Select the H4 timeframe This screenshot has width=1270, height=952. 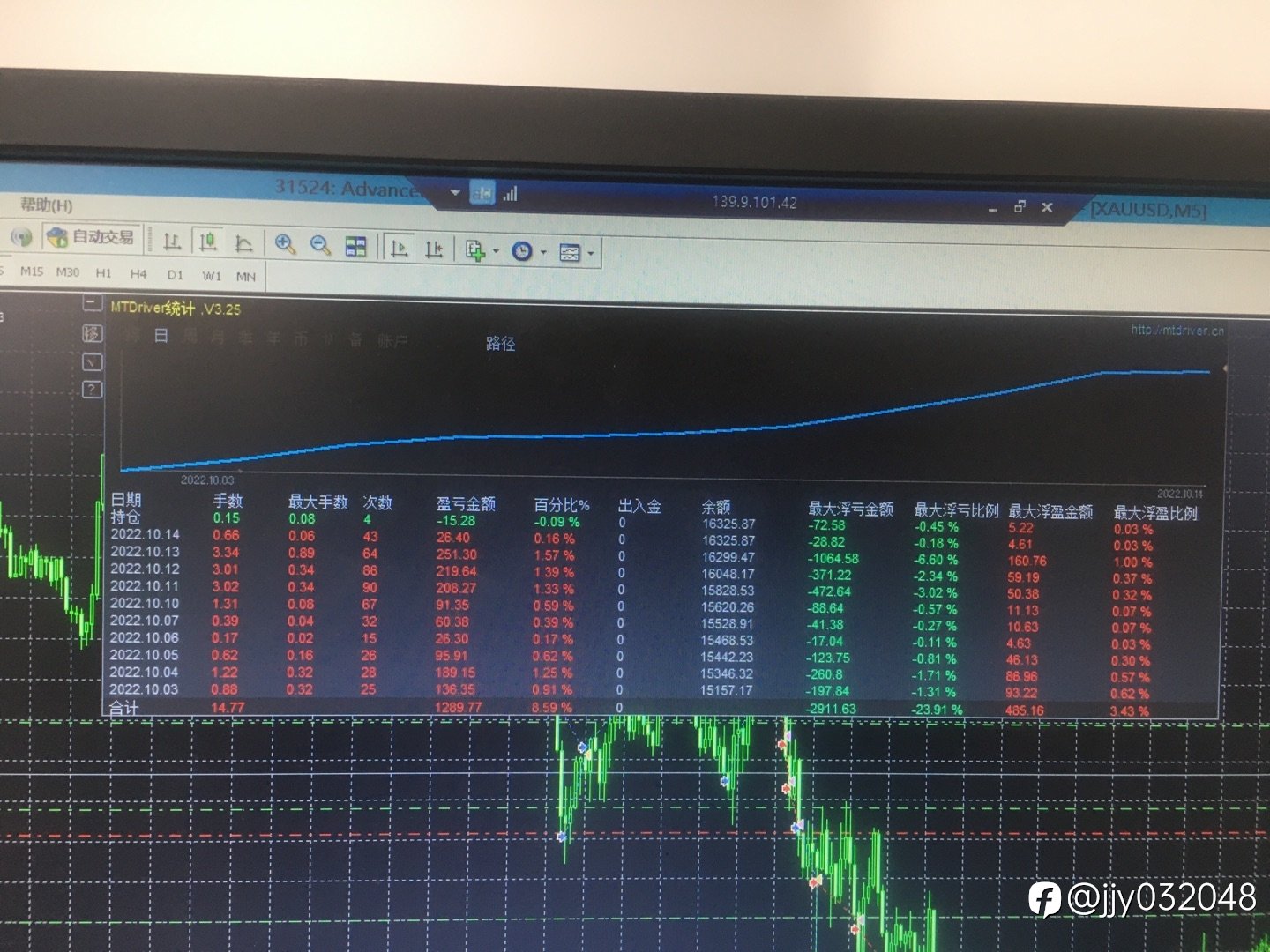pyautogui.click(x=138, y=274)
